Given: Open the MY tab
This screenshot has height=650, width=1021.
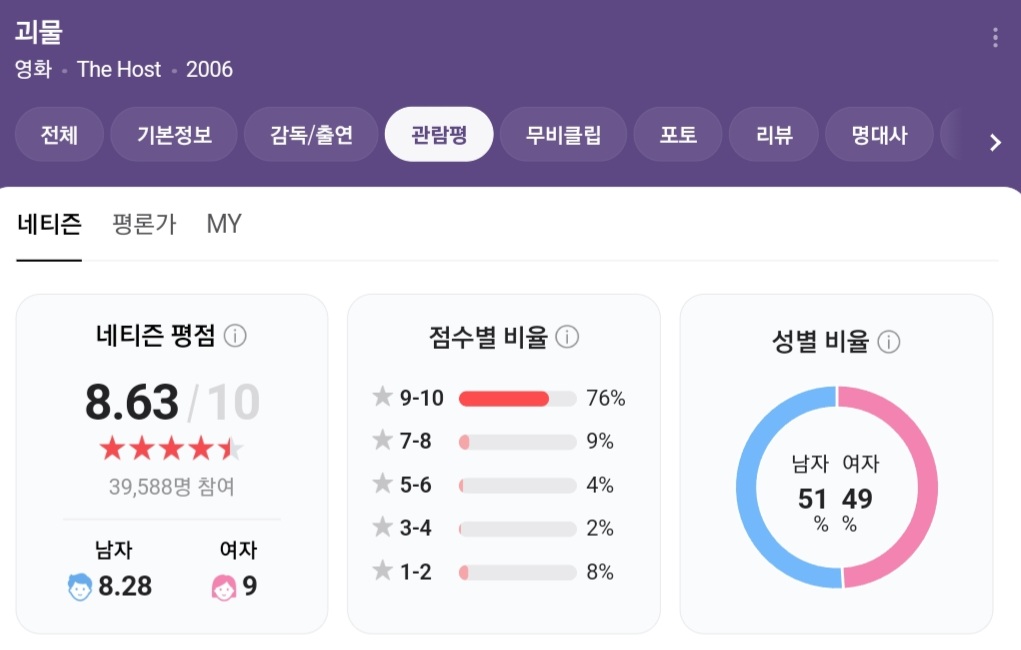Looking at the screenshot, I should [223, 224].
